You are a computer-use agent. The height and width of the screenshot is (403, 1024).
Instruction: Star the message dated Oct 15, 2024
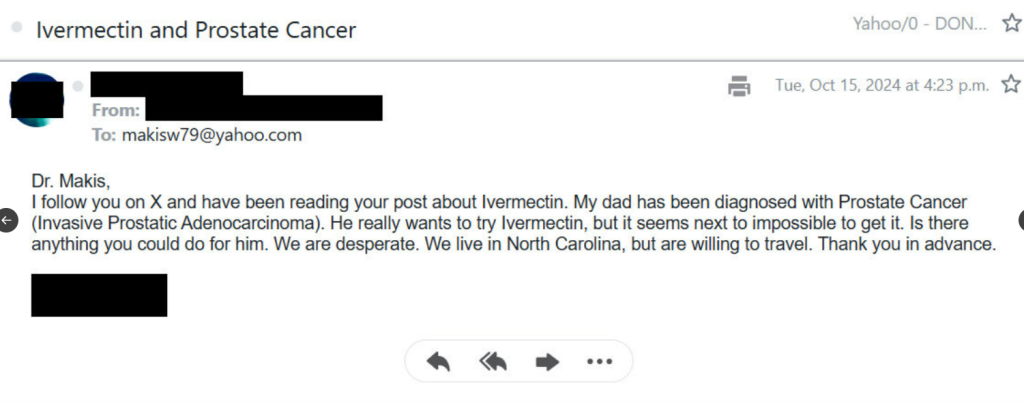tap(1011, 85)
